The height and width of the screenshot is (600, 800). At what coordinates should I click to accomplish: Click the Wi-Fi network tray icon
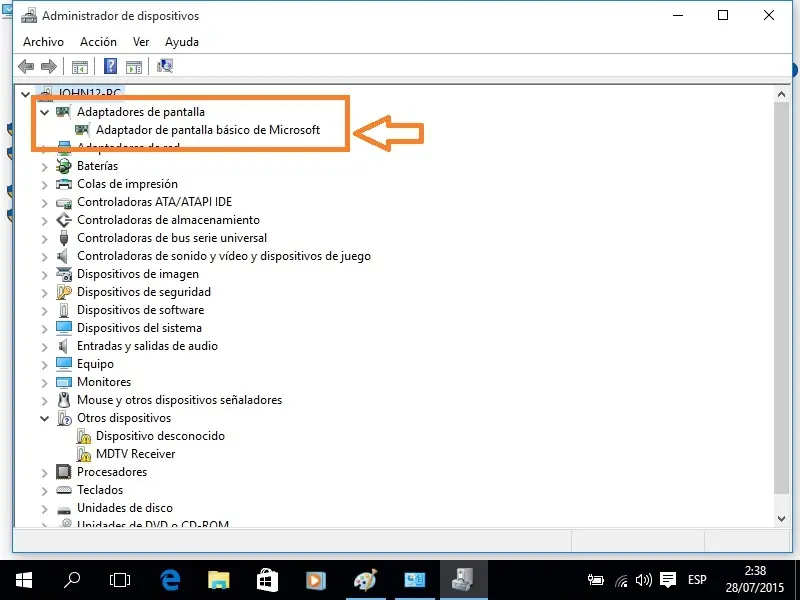click(x=621, y=581)
